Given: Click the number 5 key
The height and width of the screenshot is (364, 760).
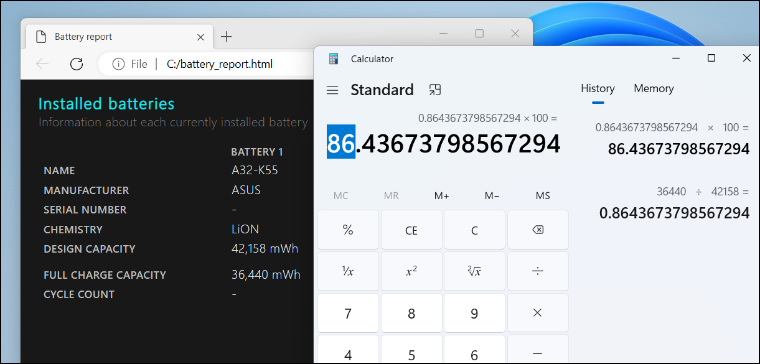Looking at the screenshot, I should click(x=412, y=349).
